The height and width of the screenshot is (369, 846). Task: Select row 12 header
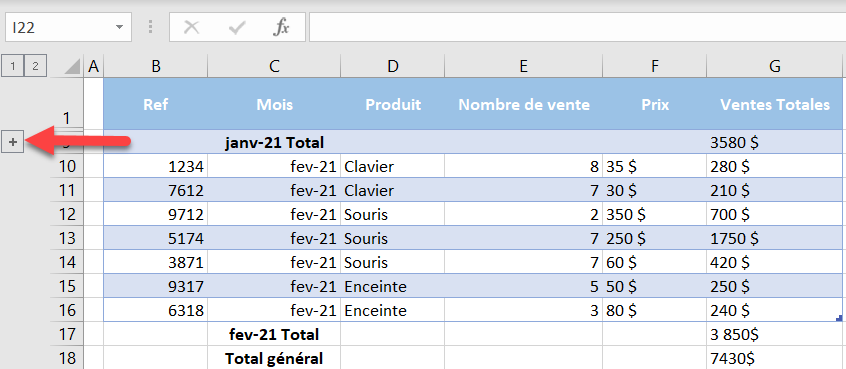[67, 214]
